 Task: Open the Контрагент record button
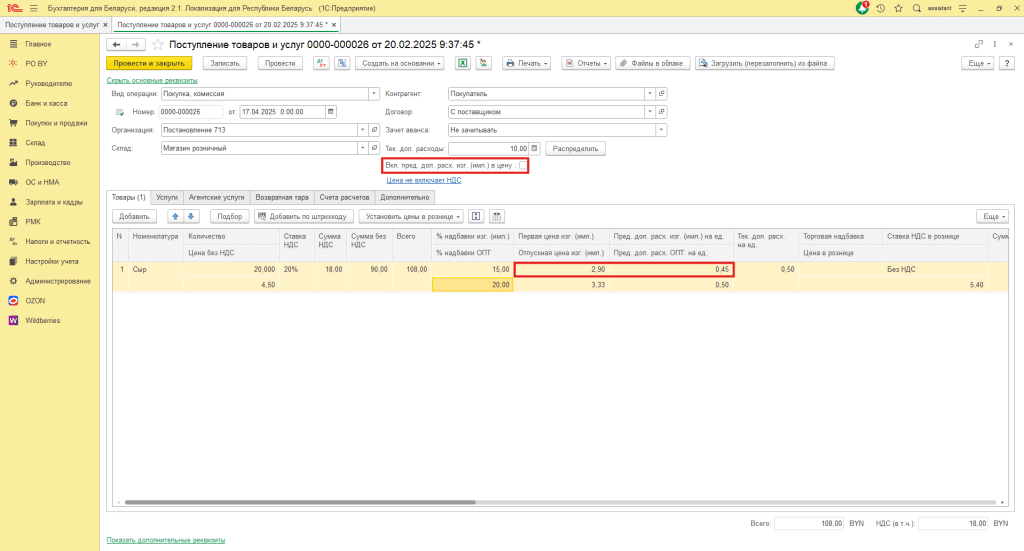[x=662, y=93]
